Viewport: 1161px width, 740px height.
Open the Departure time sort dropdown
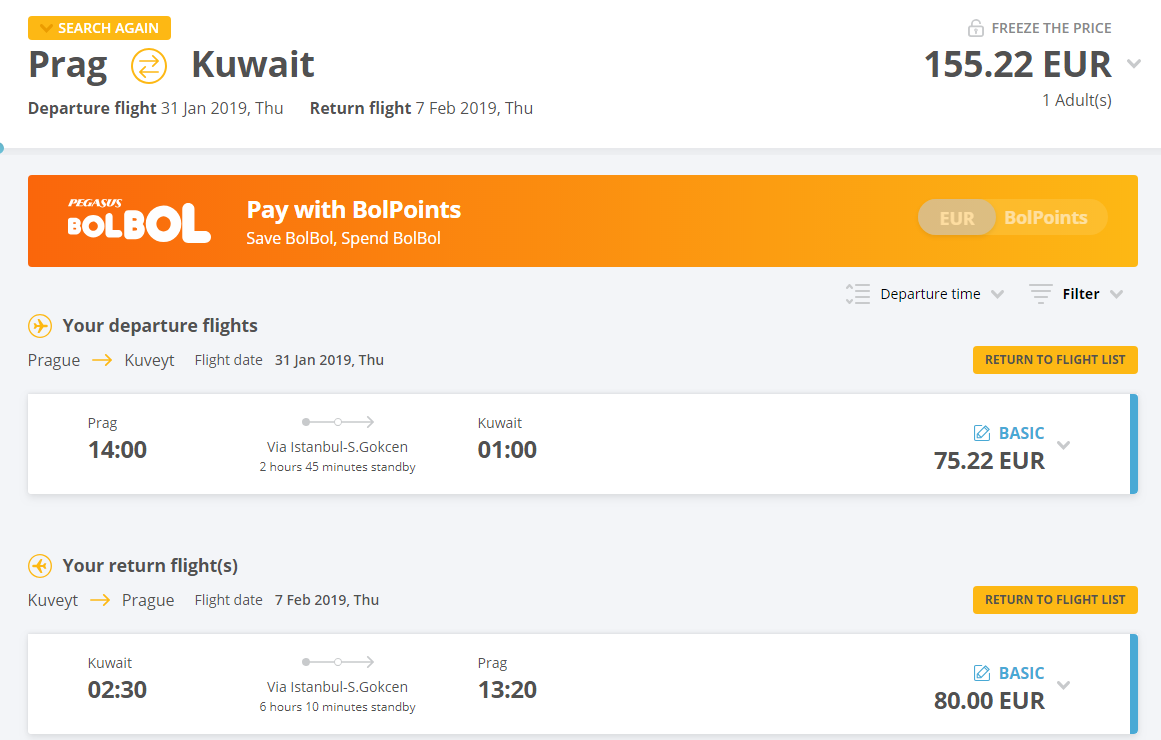click(x=941, y=294)
